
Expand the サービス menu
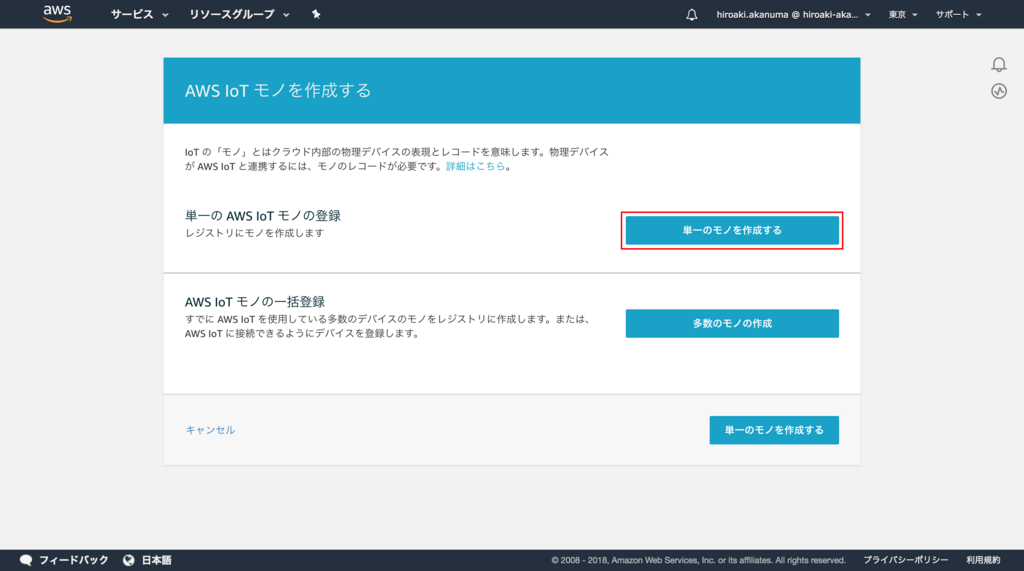pyautogui.click(x=139, y=14)
